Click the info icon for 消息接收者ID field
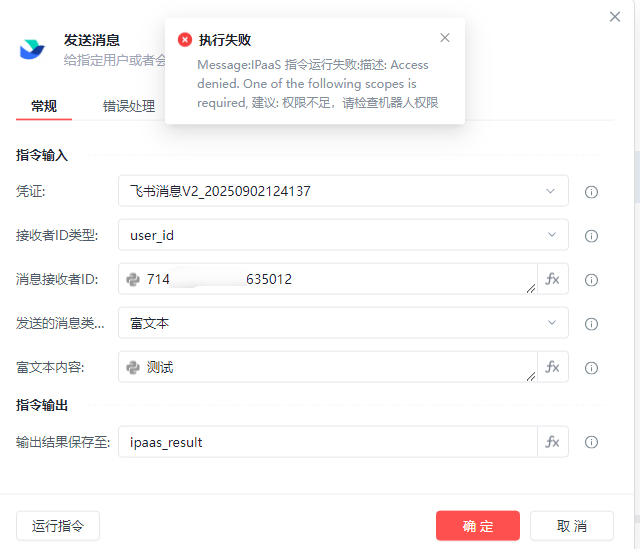This screenshot has height=549, width=640. (591, 280)
